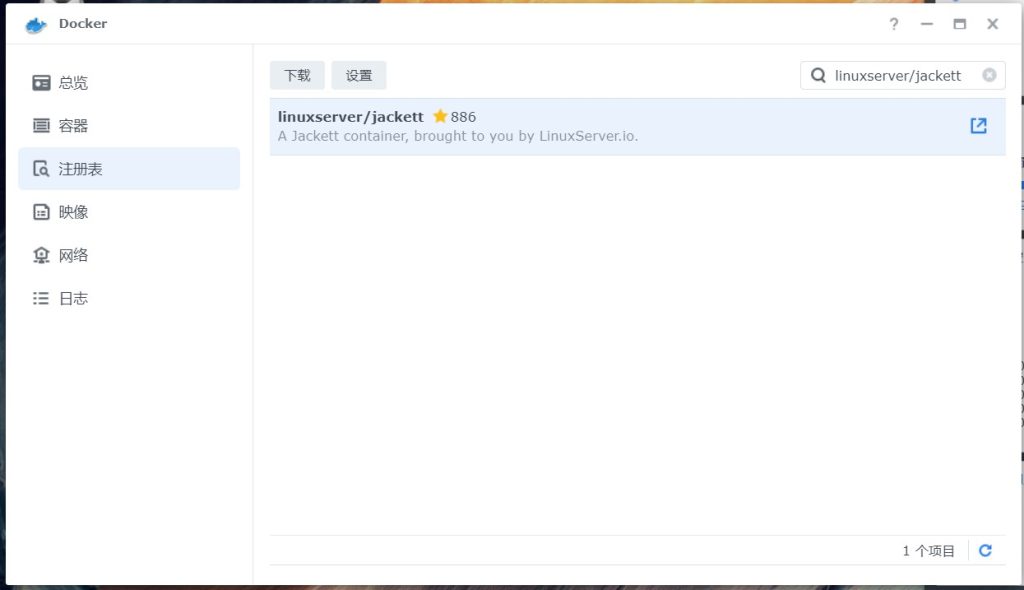Maximize the Docker window
Image resolution: width=1024 pixels, height=590 pixels.
[x=960, y=24]
